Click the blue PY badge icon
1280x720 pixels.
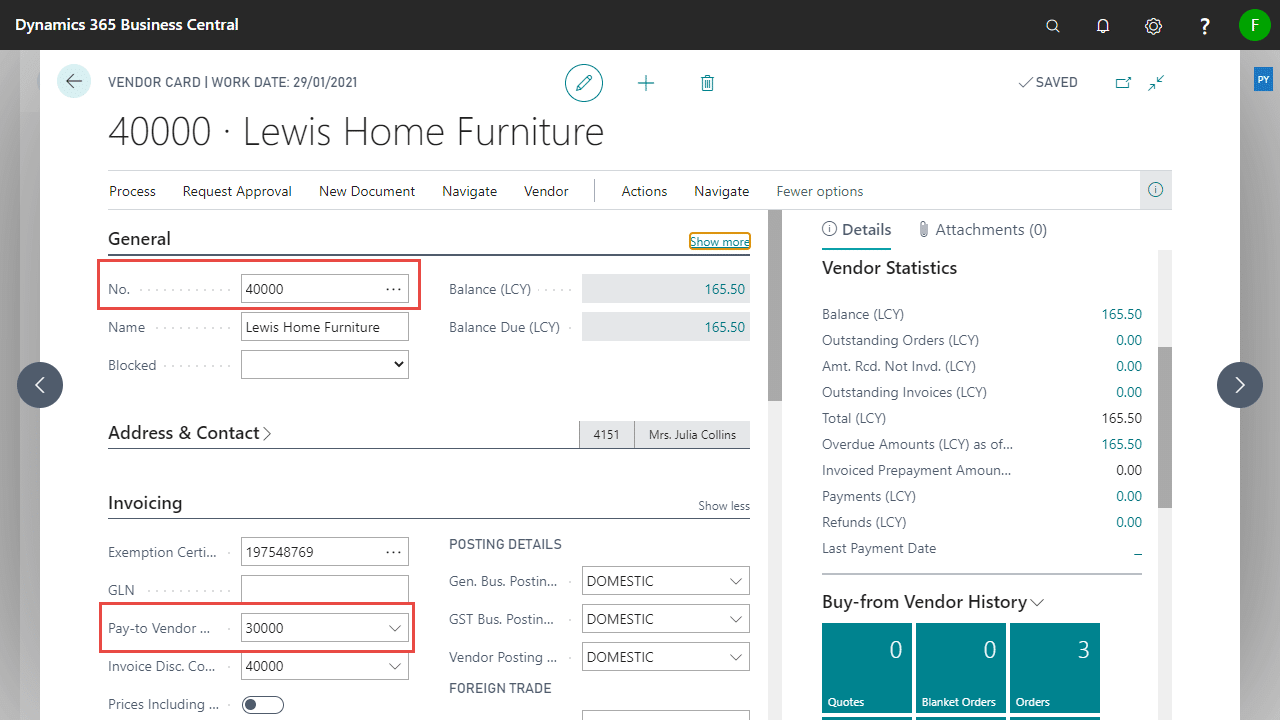pos(1263,79)
